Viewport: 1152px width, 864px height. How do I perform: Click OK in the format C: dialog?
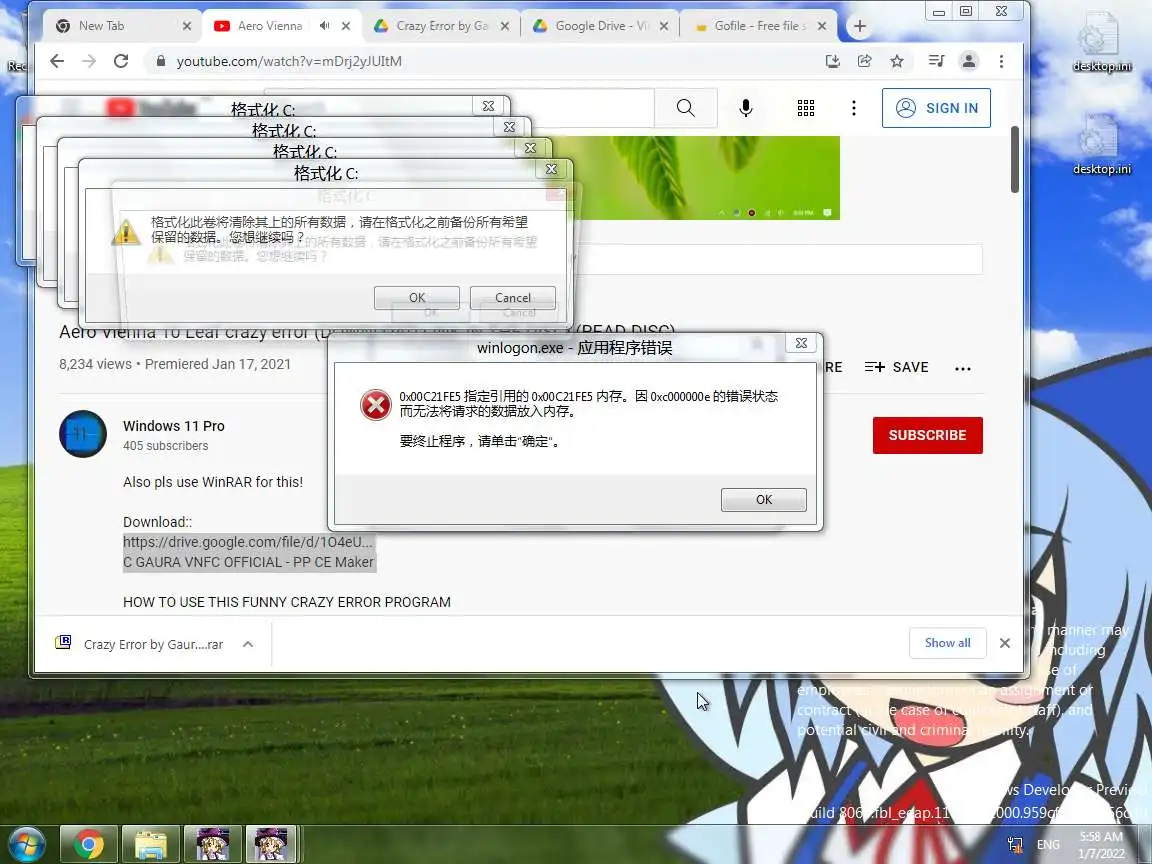tap(417, 298)
